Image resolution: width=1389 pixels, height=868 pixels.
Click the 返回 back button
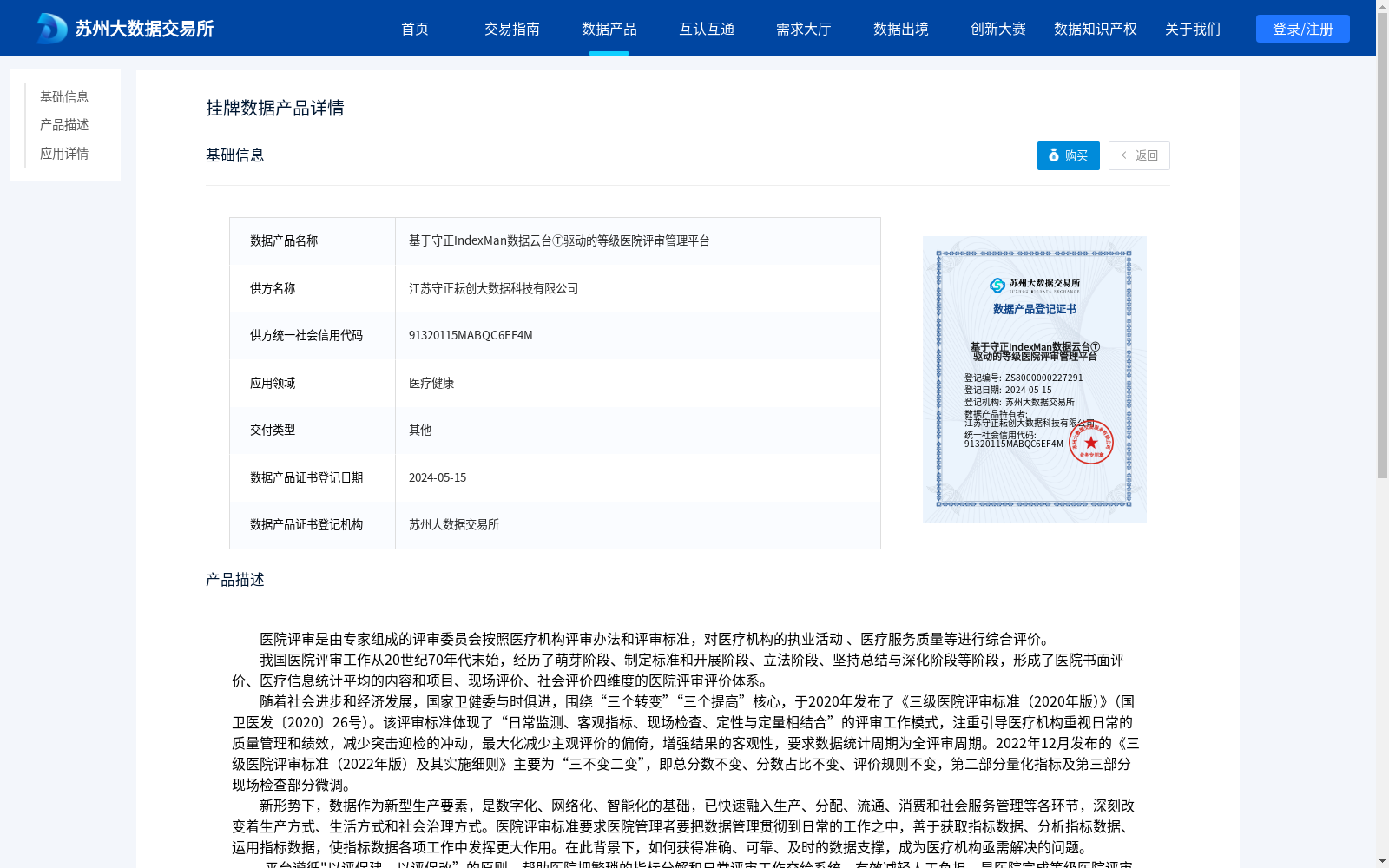click(x=1139, y=155)
